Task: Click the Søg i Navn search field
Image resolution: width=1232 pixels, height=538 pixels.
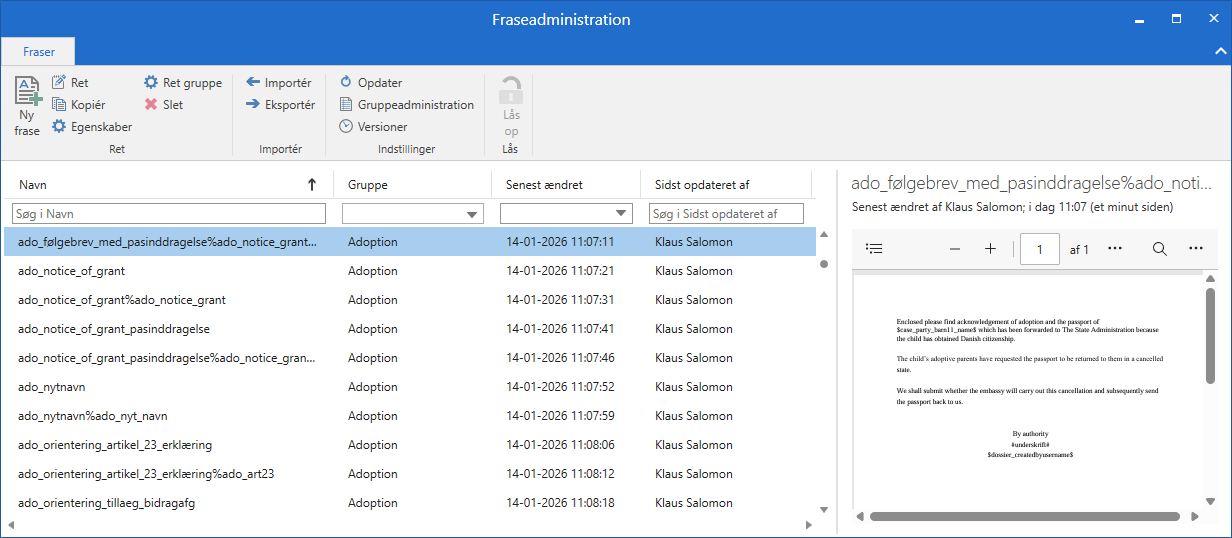Action: pos(169,214)
